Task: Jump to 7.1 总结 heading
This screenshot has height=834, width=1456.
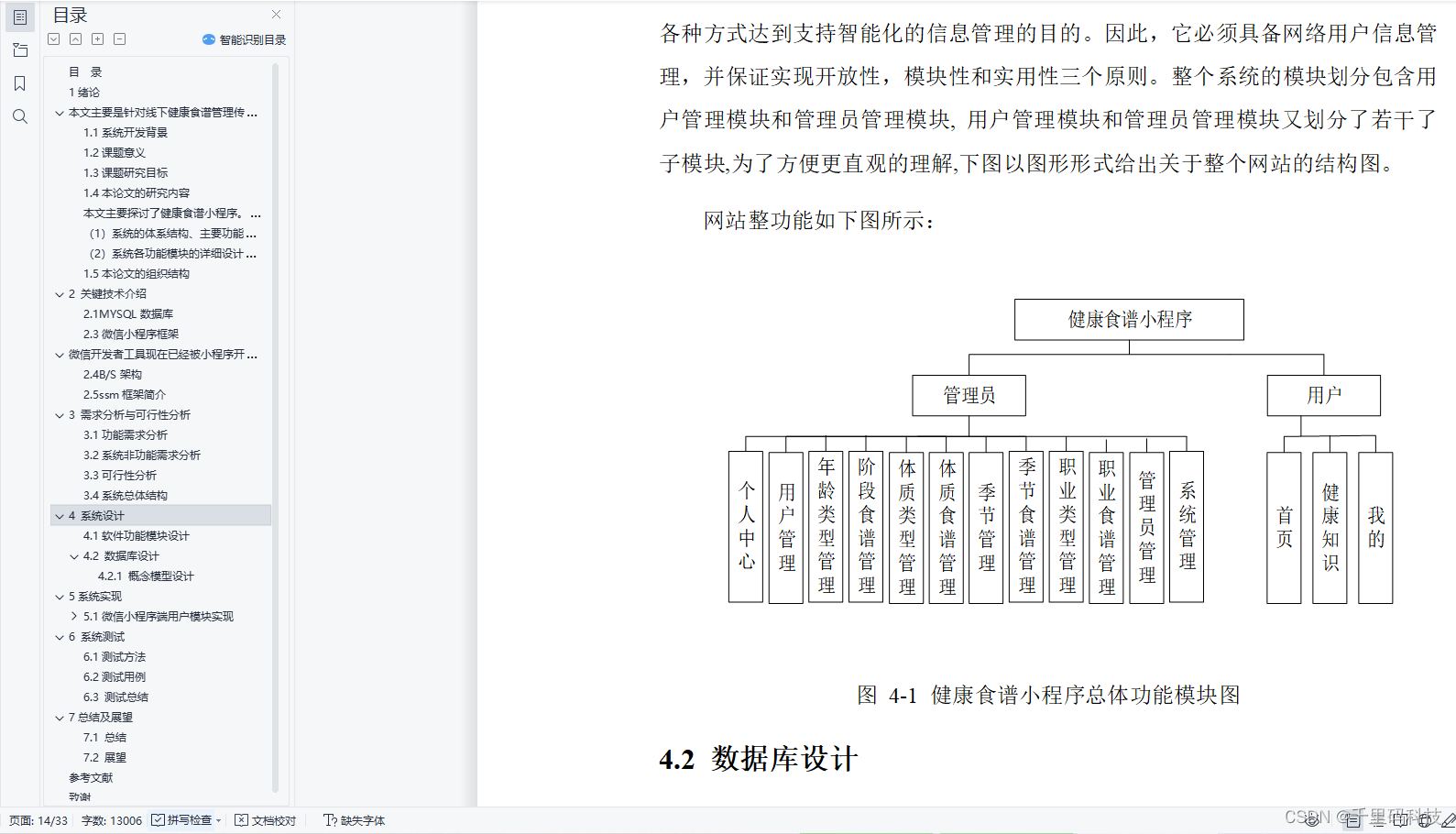Action: (104, 738)
